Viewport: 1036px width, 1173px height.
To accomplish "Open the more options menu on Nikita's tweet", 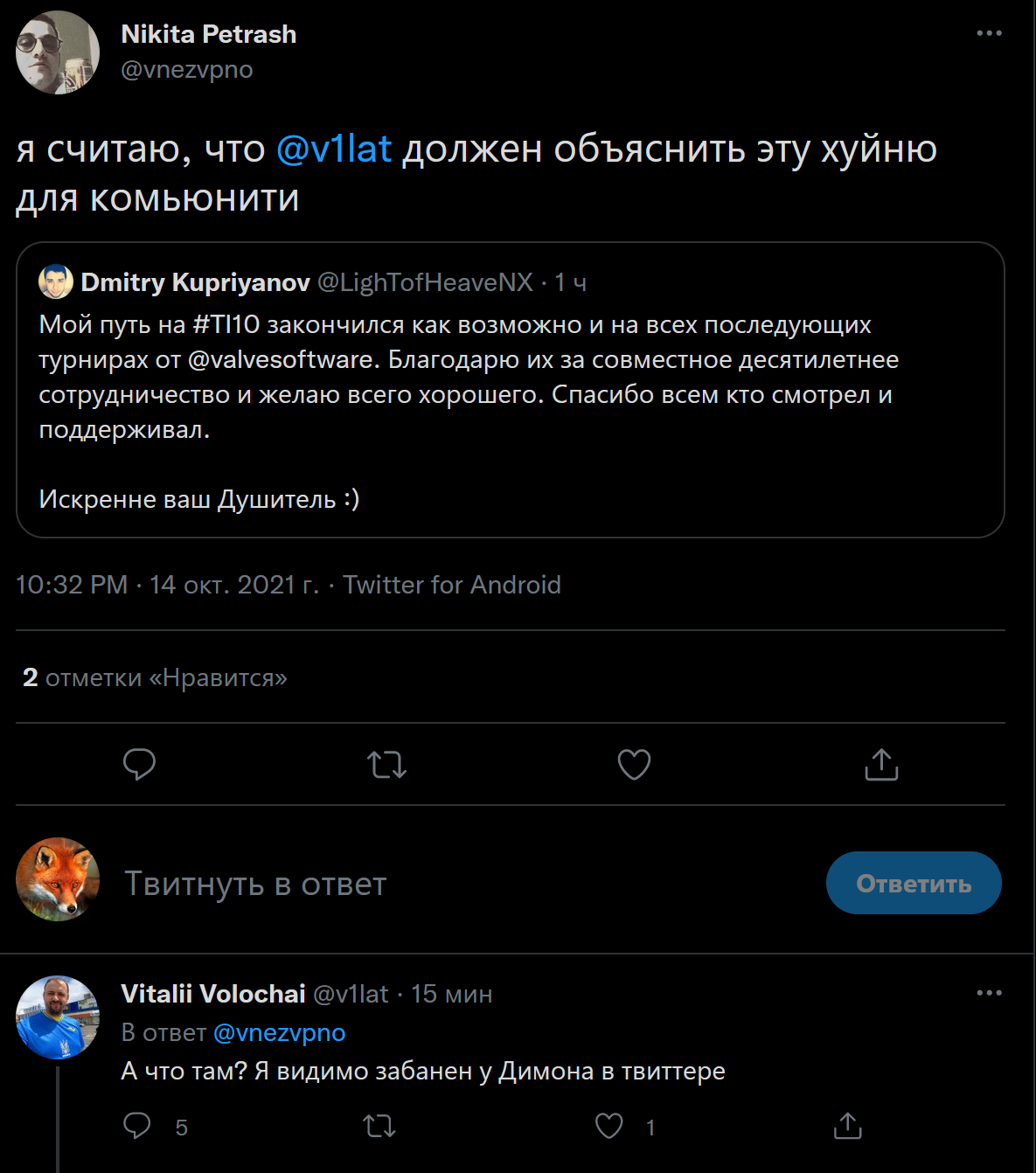I will pyautogui.click(x=989, y=33).
